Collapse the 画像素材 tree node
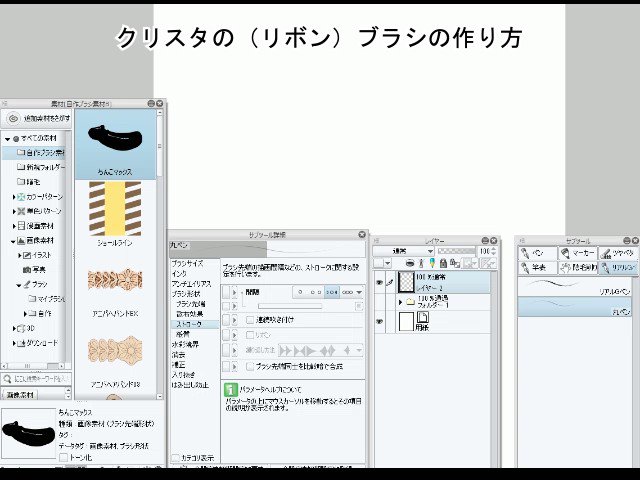Screen dimensions: 640x480 click(x=13, y=241)
